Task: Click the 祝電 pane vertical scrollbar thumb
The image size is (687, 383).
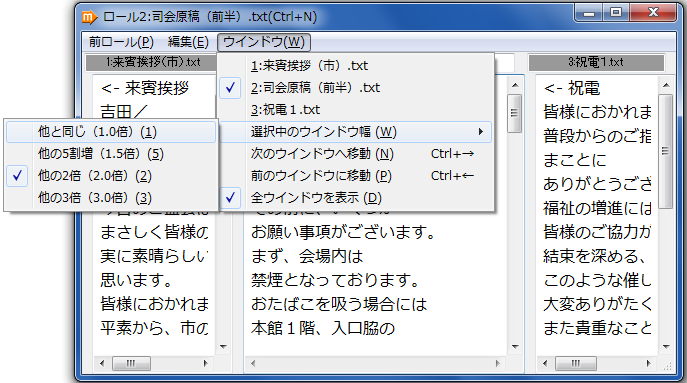Action: pyautogui.click(x=666, y=151)
